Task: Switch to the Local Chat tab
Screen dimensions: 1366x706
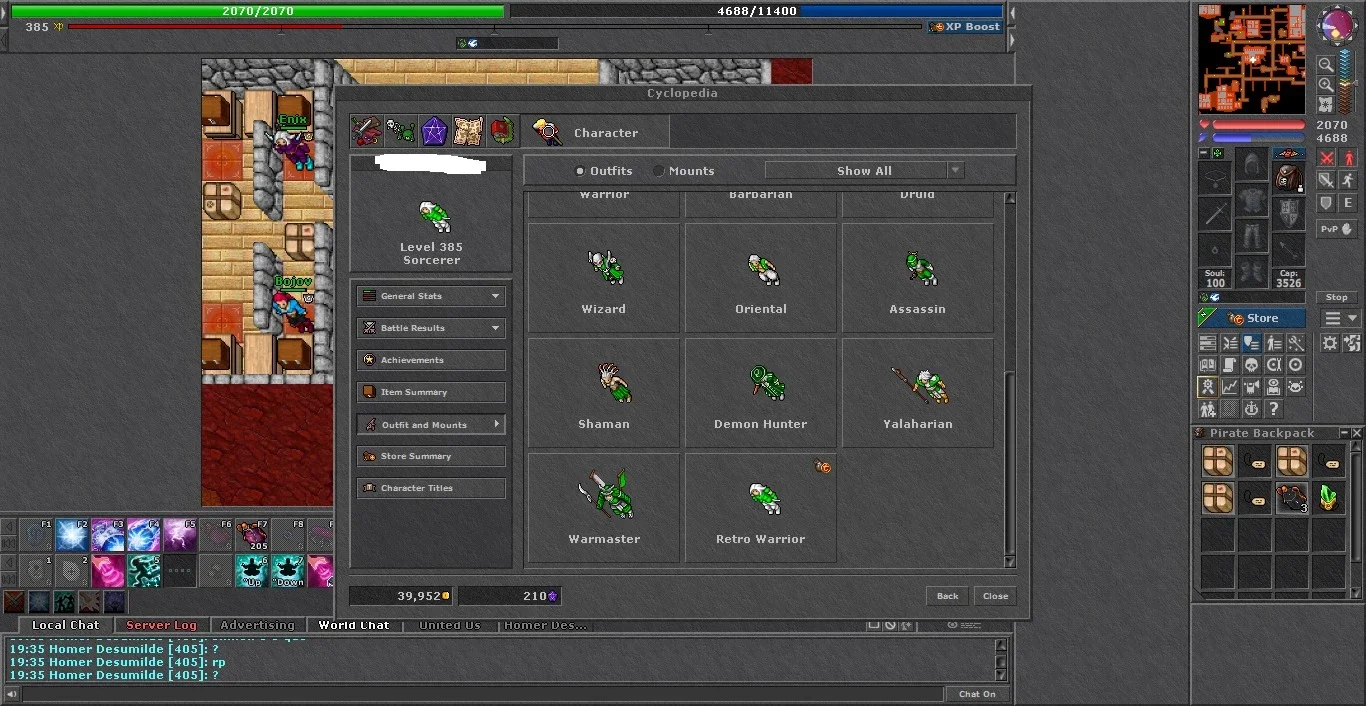Action: pyautogui.click(x=66, y=625)
